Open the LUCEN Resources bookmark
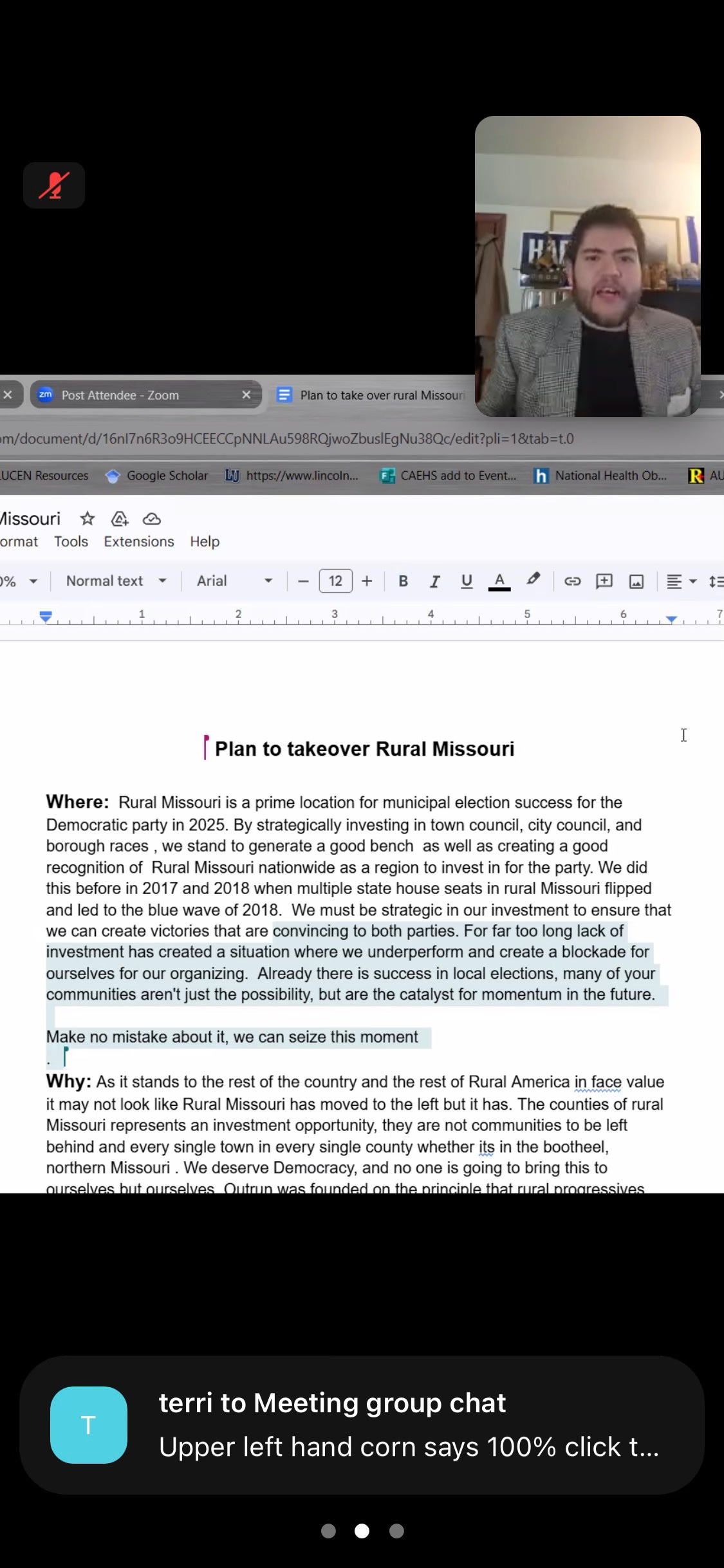The height and width of the screenshot is (1568, 724). tap(44, 476)
